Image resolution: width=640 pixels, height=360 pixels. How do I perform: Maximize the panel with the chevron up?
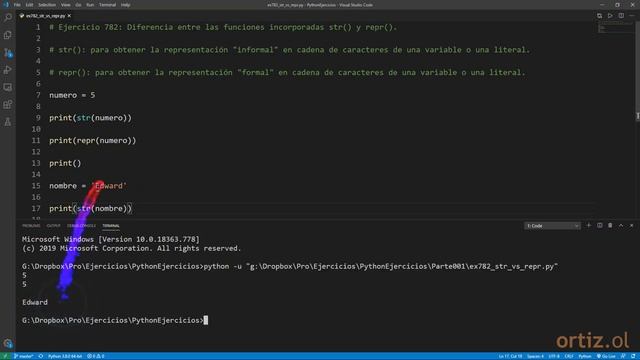coord(621,225)
